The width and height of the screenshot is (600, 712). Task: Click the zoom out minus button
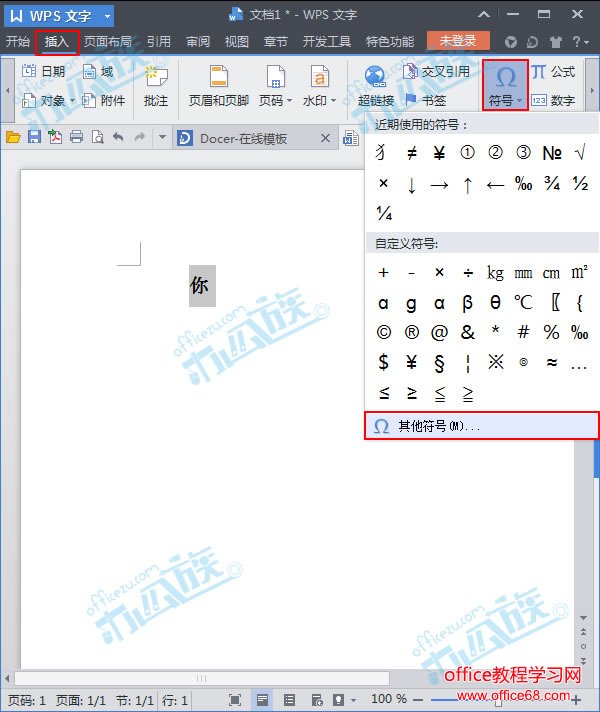[418, 700]
